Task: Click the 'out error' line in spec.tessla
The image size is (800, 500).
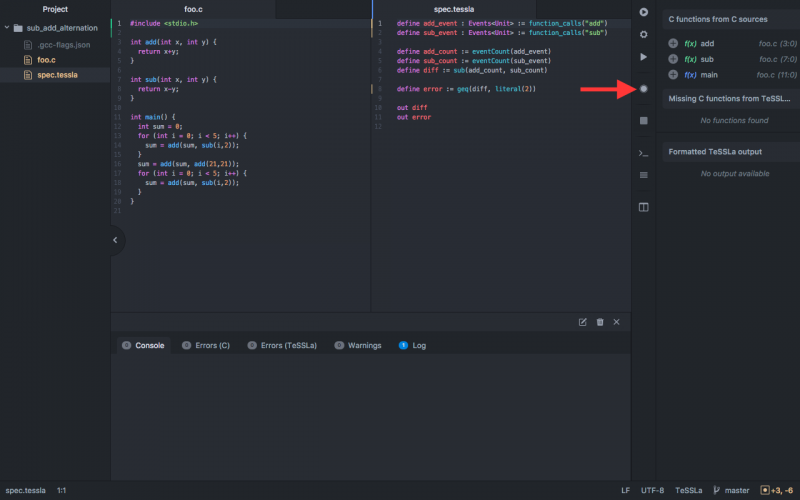Action: coord(414,117)
